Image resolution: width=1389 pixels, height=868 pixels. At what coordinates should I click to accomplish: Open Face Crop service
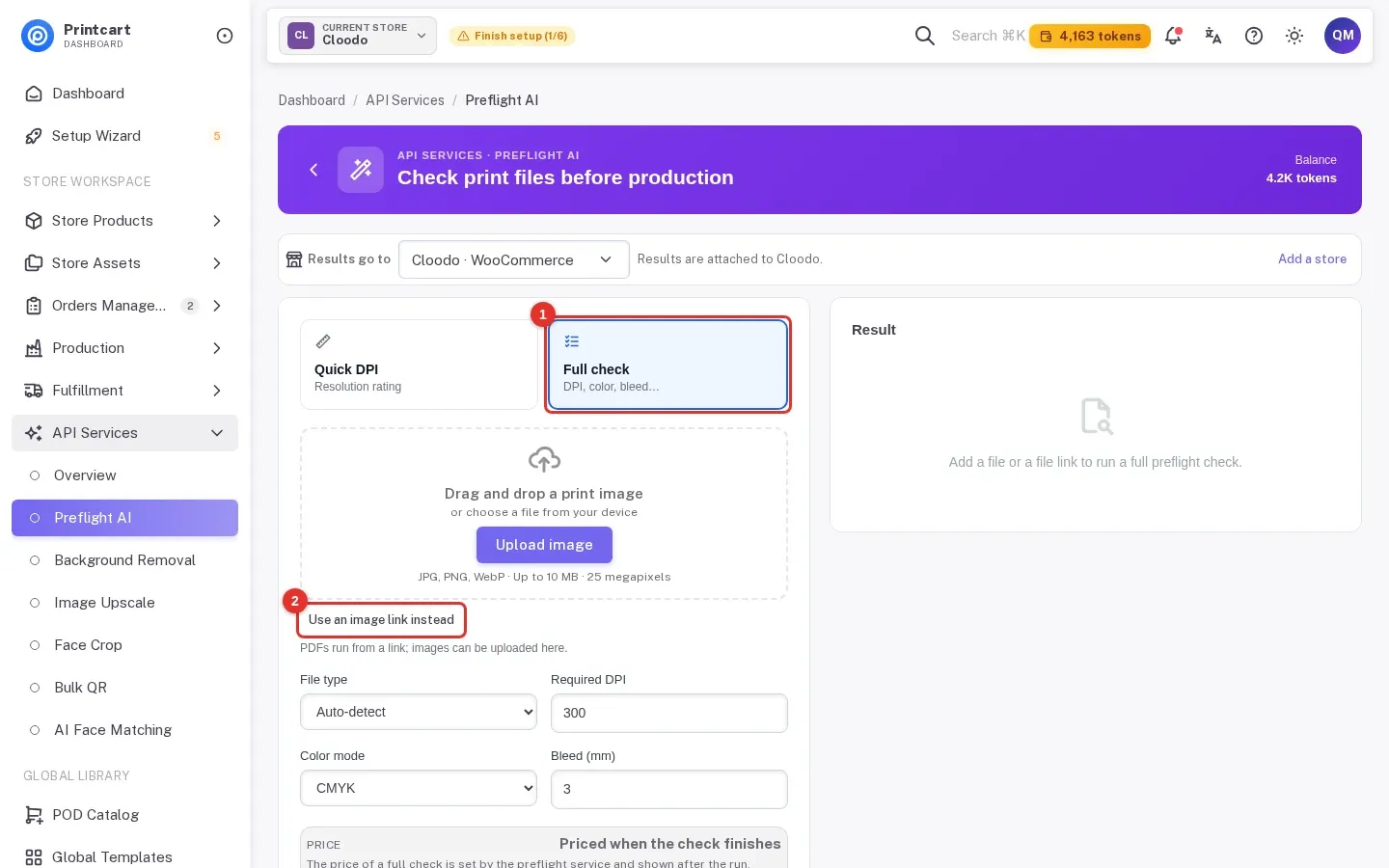coord(124,645)
